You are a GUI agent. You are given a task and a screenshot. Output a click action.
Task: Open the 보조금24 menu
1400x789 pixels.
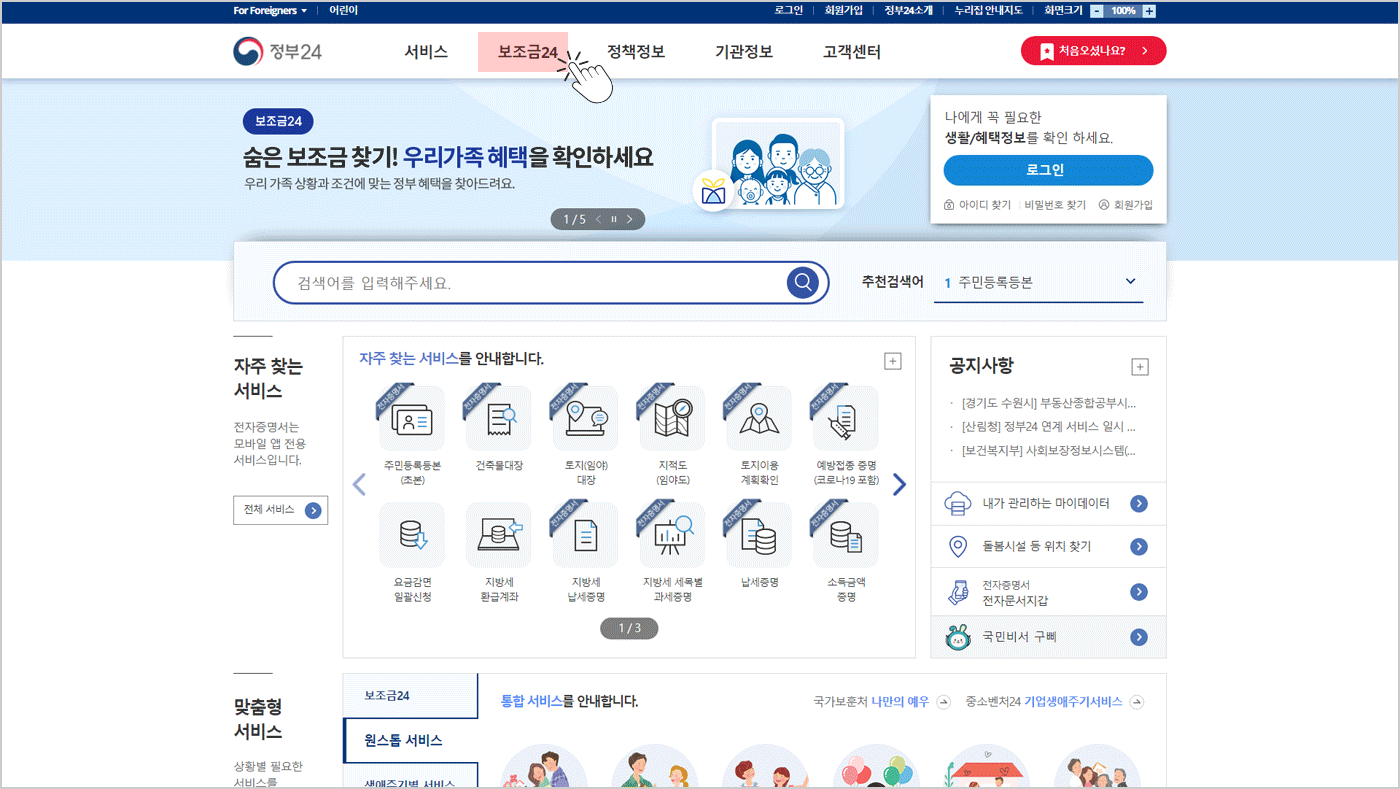[527, 52]
